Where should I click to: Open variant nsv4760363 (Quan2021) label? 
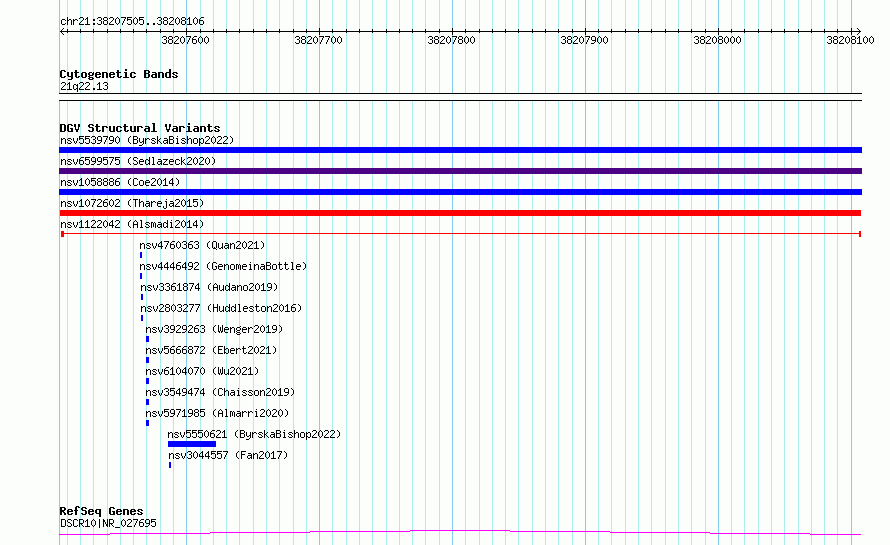(203, 245)
